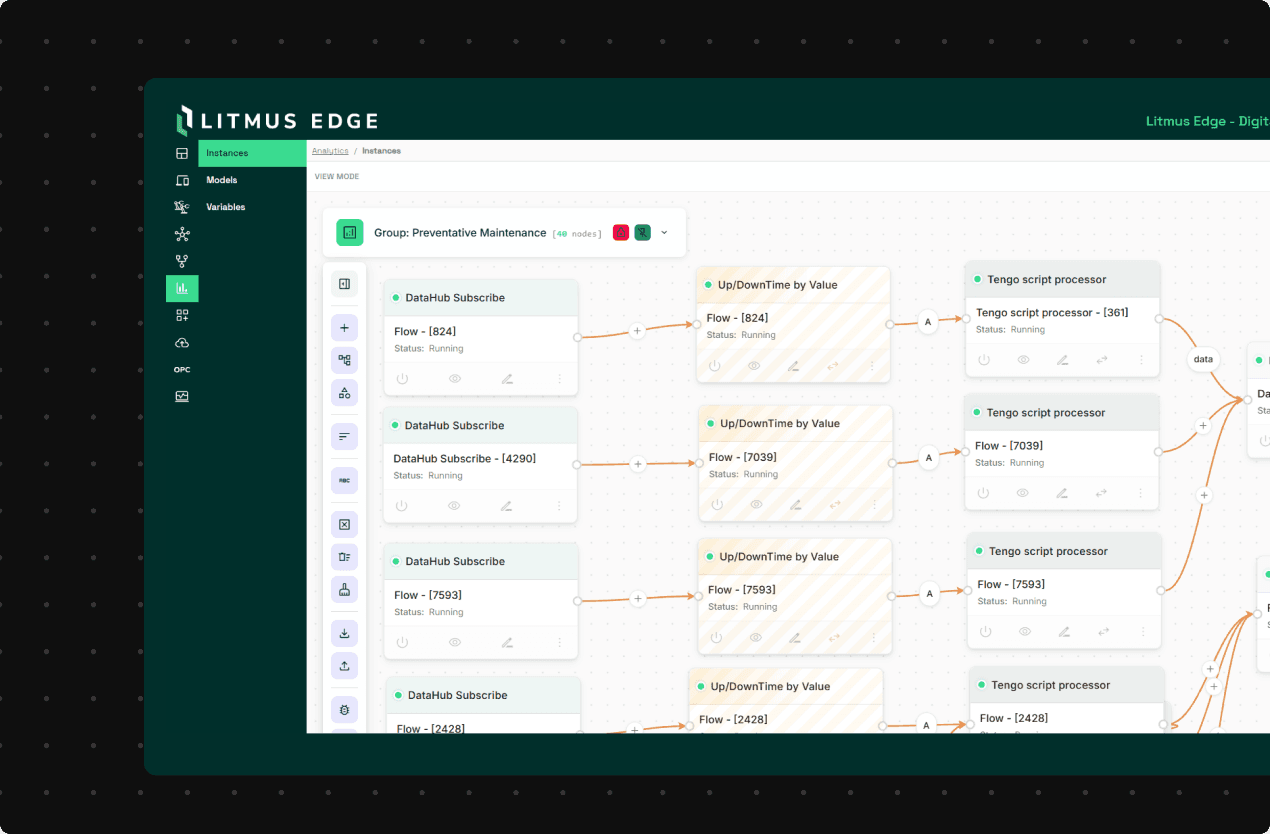Click the OPC sidebar icon

pyautogui.click(x=182, y=370)
